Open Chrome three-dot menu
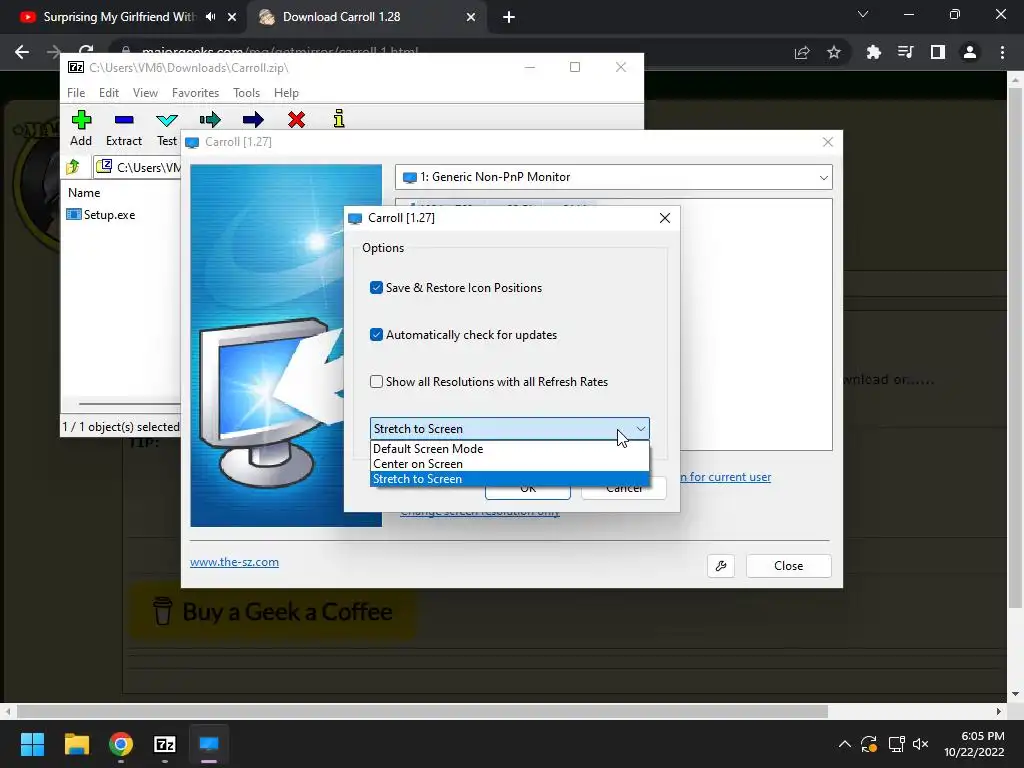 tap(1002, 52)
